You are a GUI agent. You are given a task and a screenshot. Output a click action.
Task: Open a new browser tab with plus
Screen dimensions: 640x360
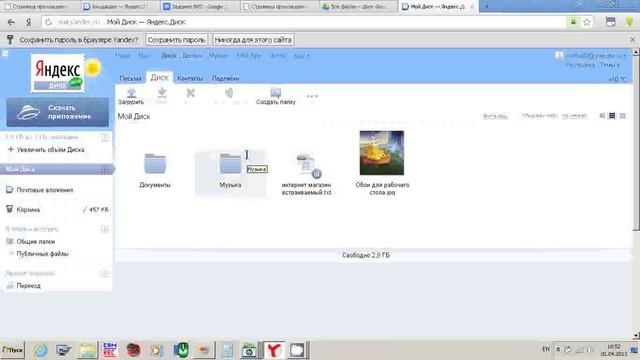point(486,6)
